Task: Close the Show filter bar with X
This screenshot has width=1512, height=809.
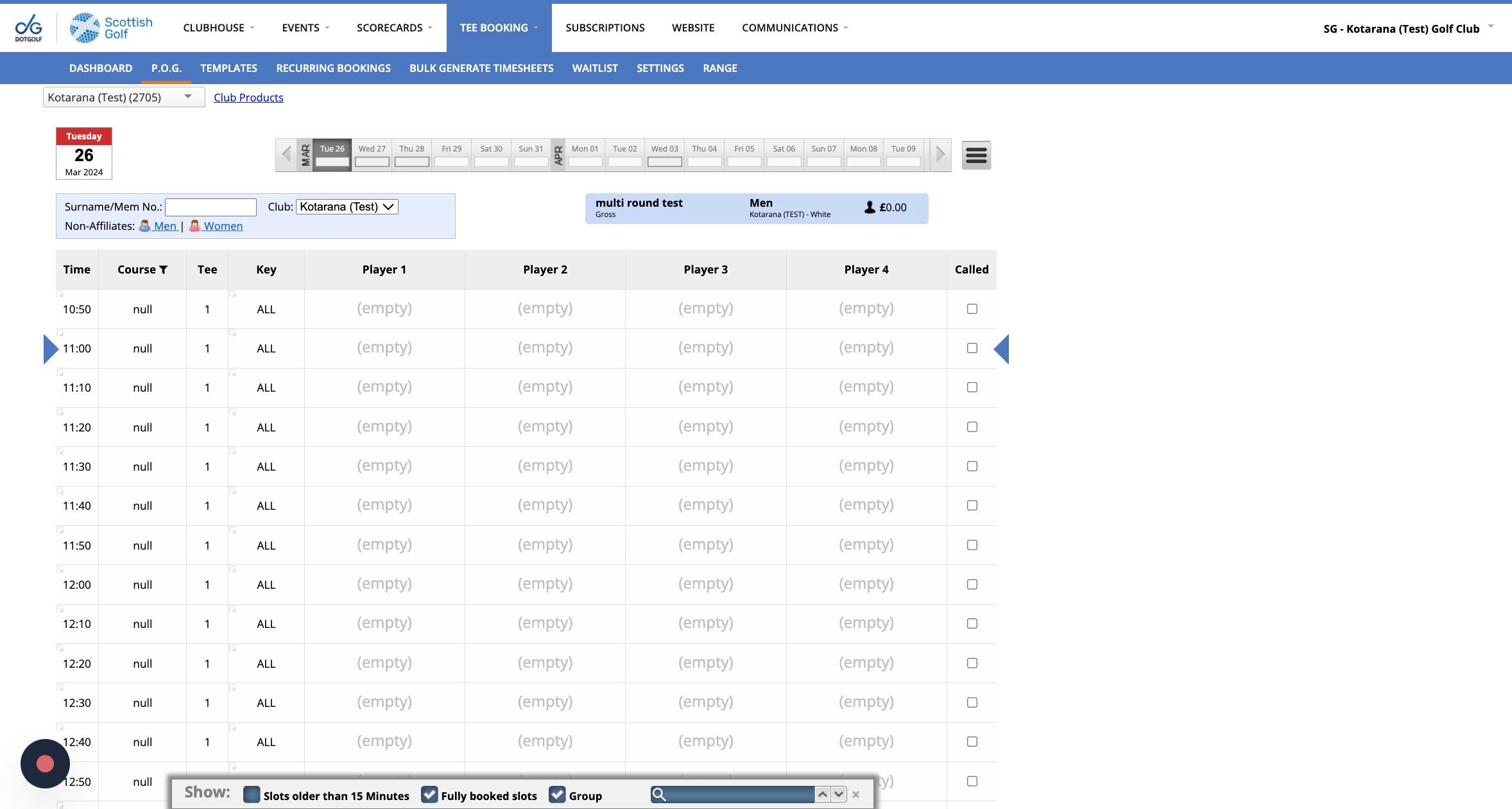Action: click(855, 795)
